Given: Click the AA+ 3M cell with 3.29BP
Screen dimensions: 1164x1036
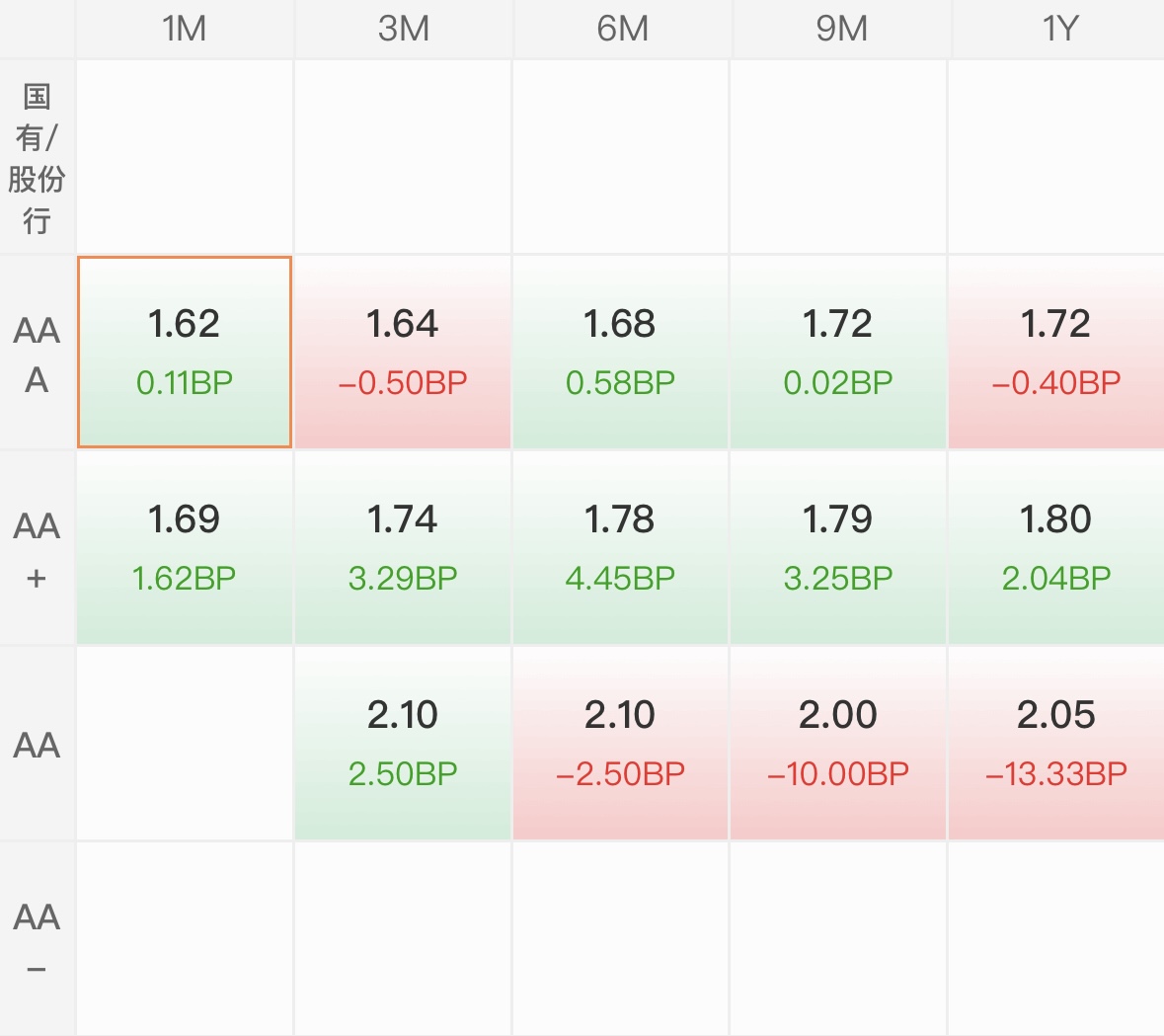Looking at the screenshot, I should [x=403, y=547].
